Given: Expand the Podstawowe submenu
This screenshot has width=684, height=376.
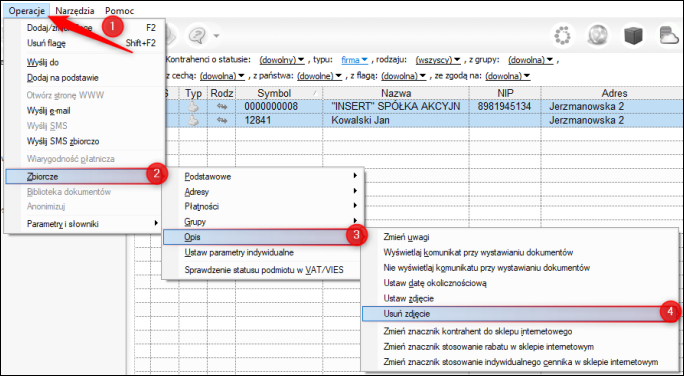Looking at the screenshot, I should click(262, 176).
